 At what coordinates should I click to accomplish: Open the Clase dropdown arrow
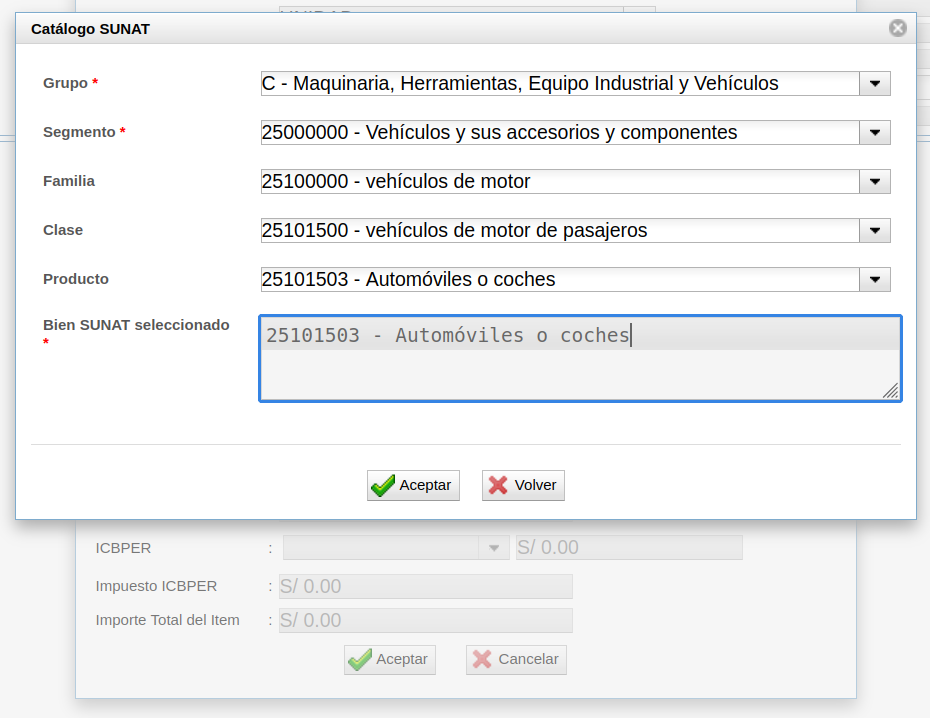click(x=875, y=231)
